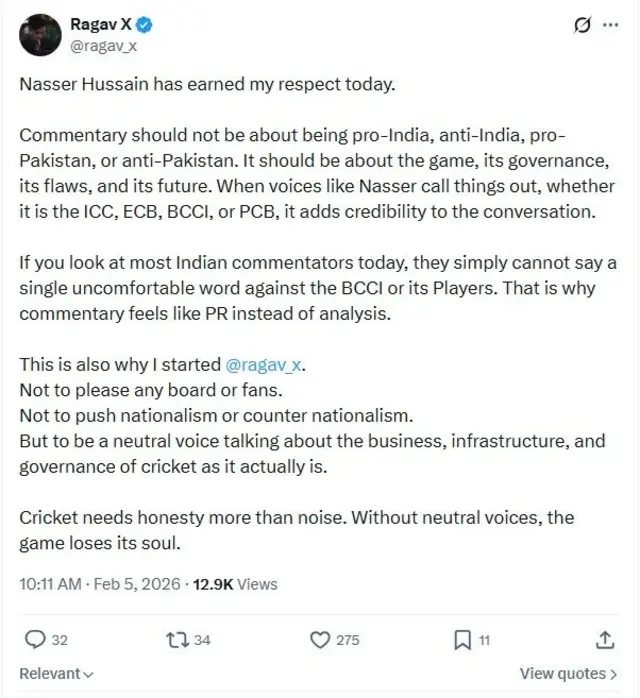Click the closing "Cricket needs honesty" paragraph
This screenshot has width=640, height=698.
[x=296, y=530]
